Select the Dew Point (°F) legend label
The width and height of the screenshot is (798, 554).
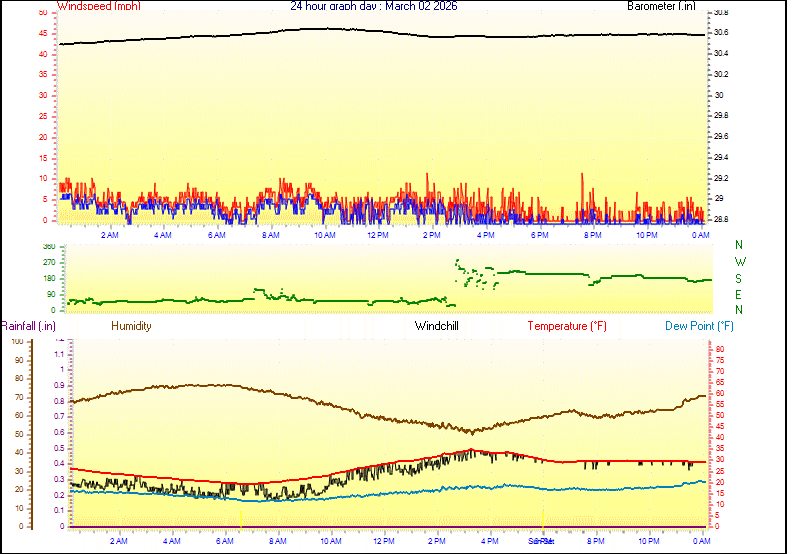point(699,326)
